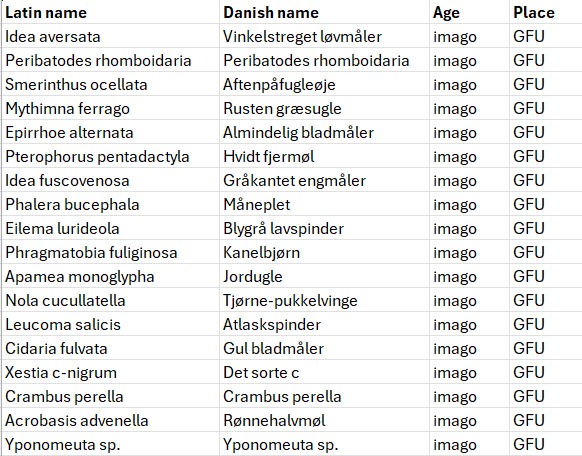Select the Xestia c-nigrum cell

point(111,373)
